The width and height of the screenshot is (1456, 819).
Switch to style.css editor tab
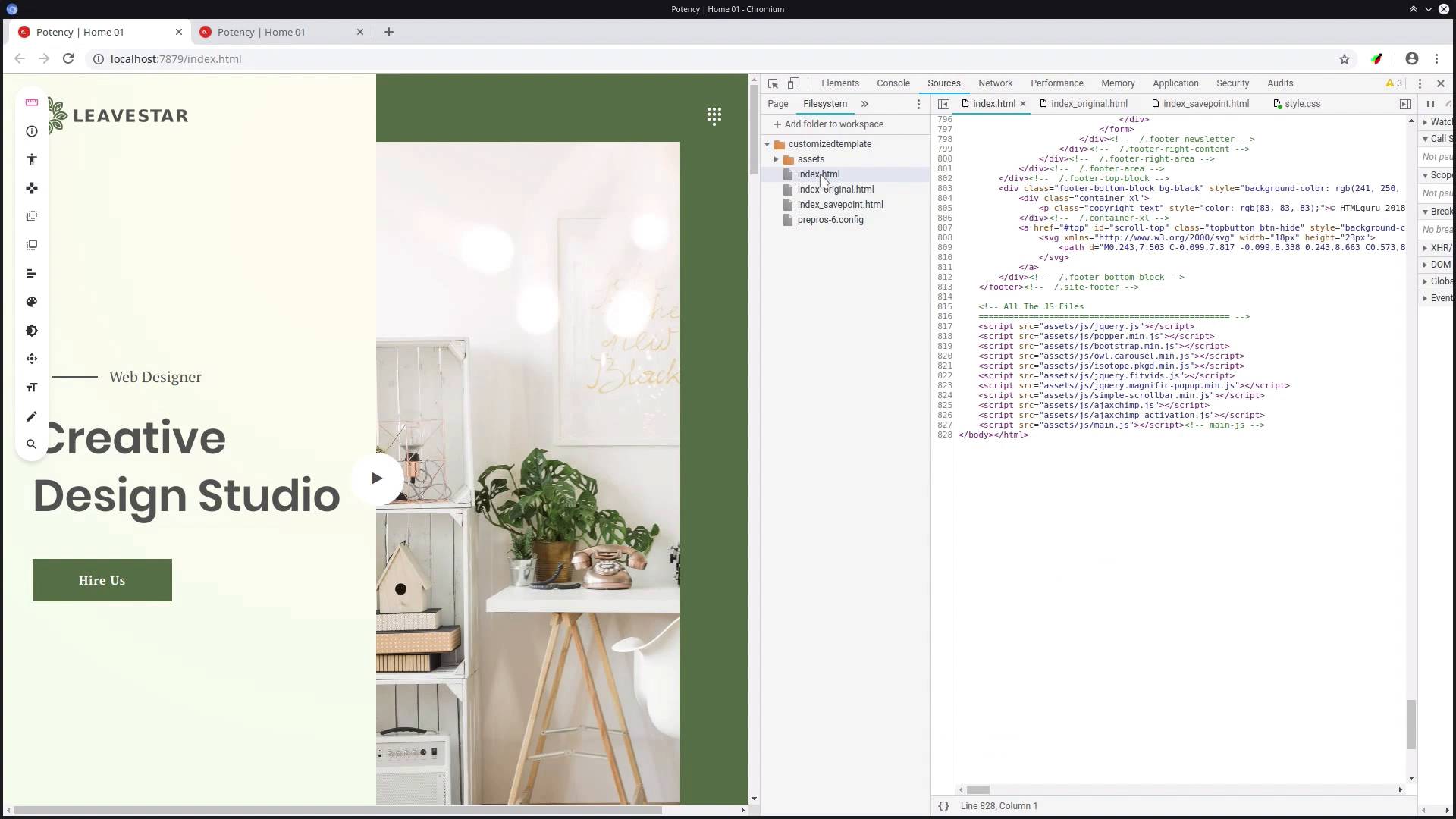coord(1298,104)
